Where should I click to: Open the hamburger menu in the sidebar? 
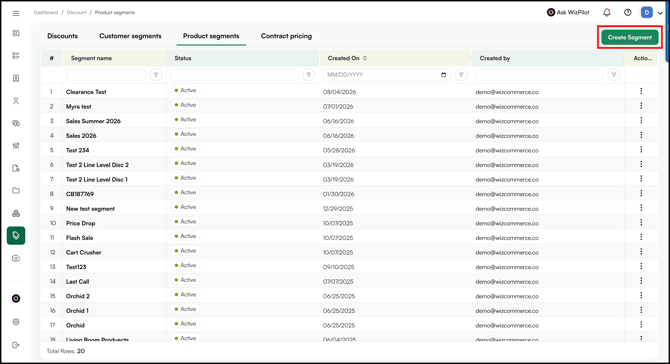pyautogui.click(x=16, y=13)
